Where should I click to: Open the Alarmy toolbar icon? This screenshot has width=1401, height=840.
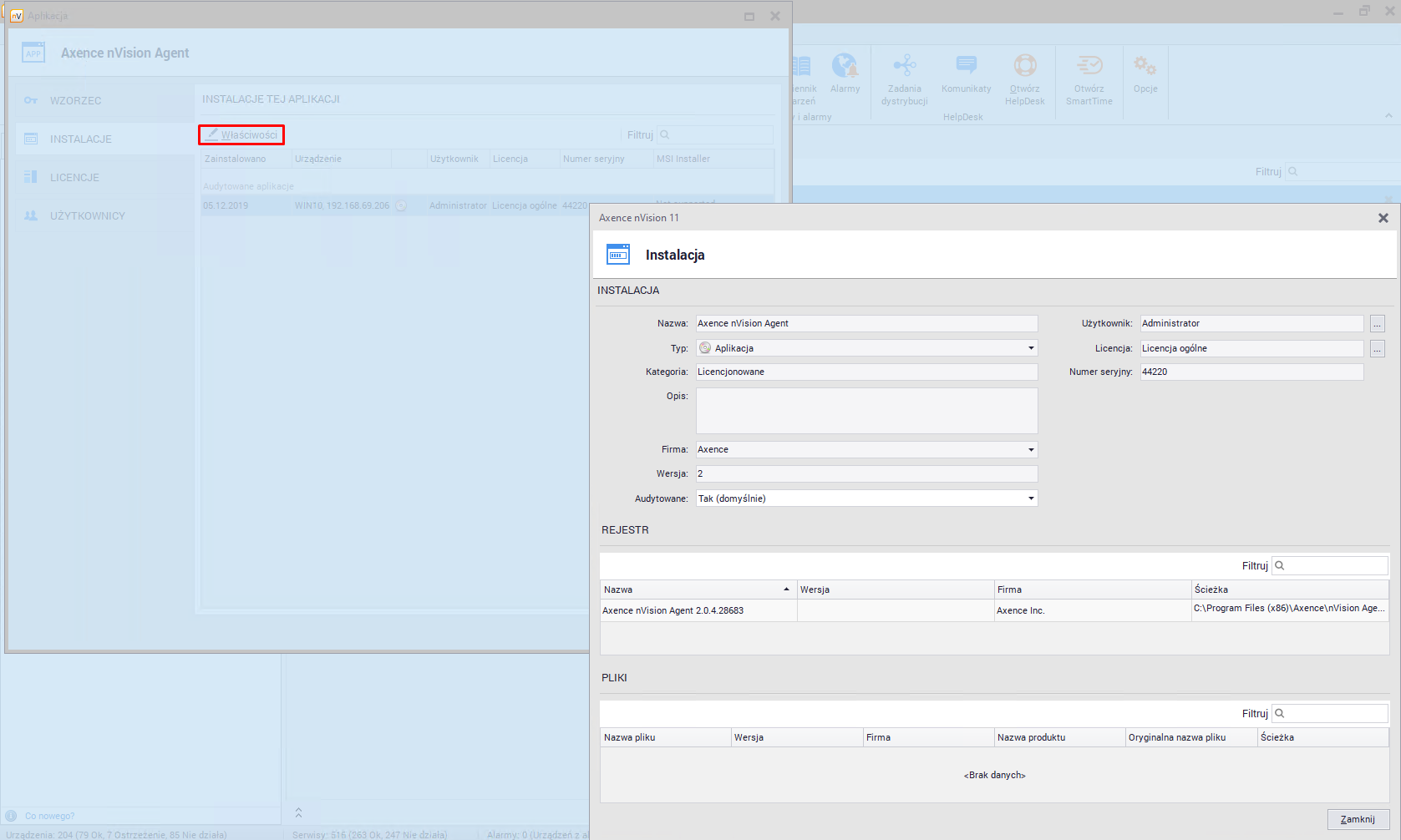pos(845,67)
